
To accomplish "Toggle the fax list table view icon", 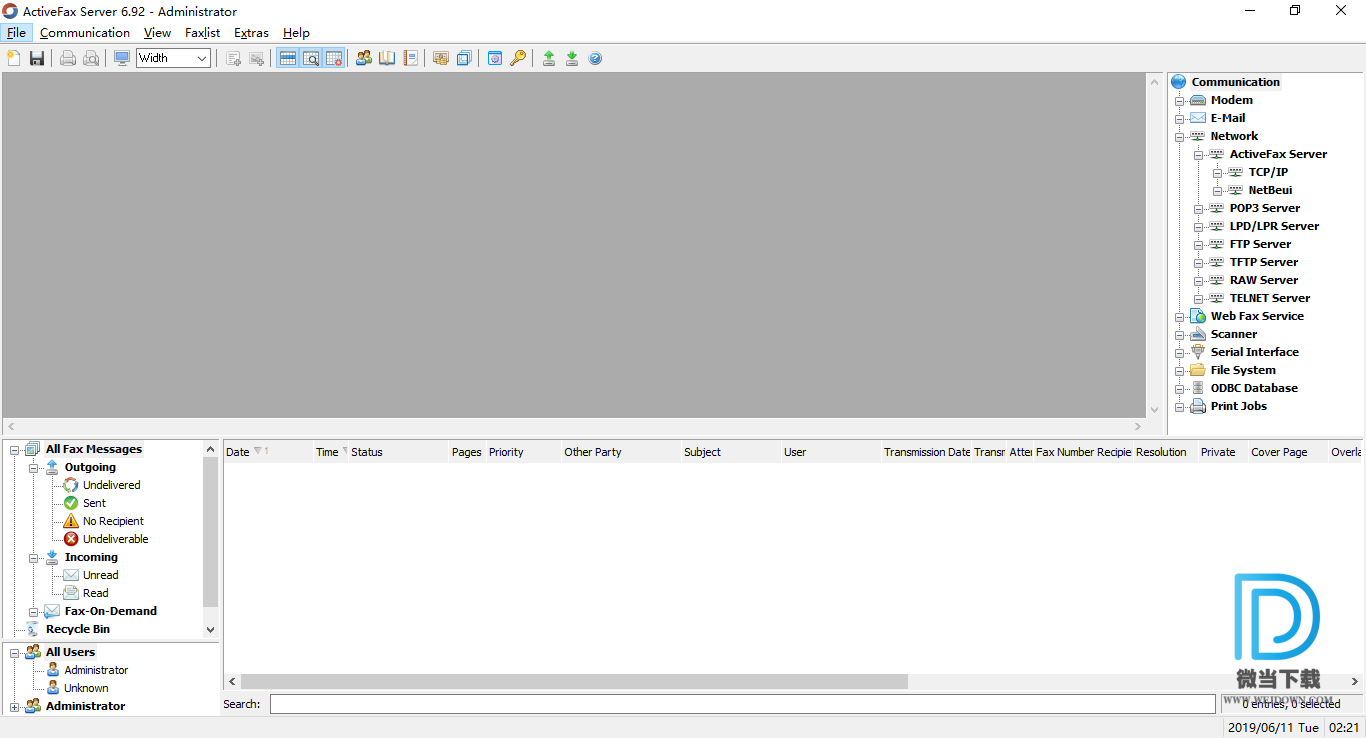I will click(x=288, y=58).
